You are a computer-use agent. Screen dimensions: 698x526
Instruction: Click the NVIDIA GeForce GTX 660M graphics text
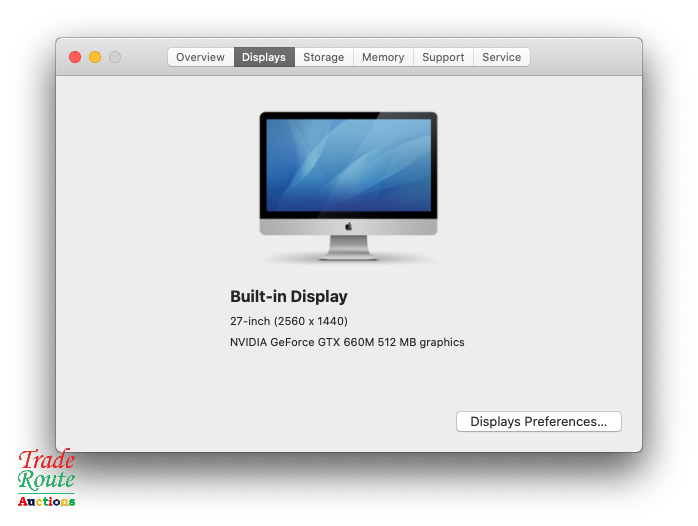[x=347, y=342]
